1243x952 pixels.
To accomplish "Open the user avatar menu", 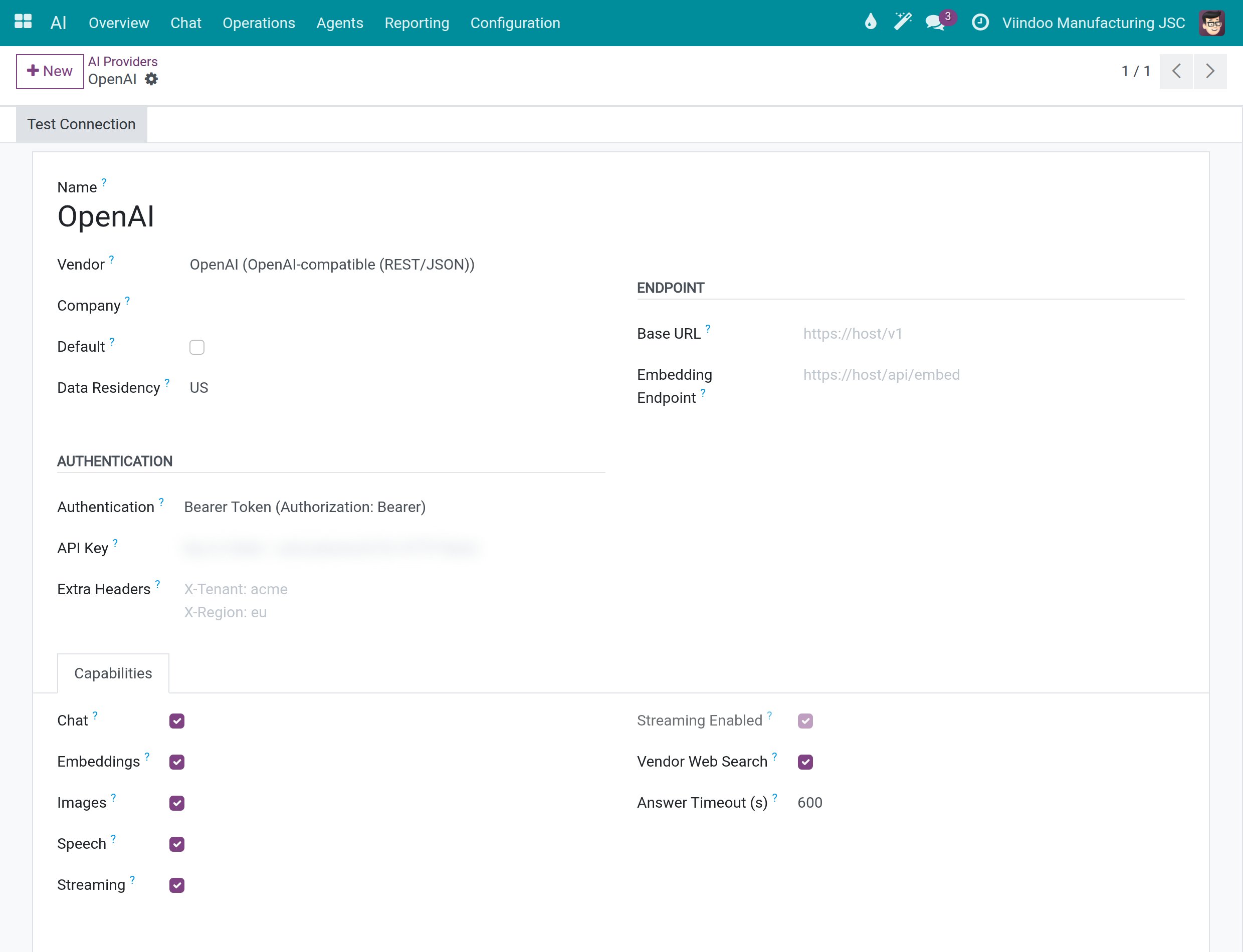I will click(1212, 23).
